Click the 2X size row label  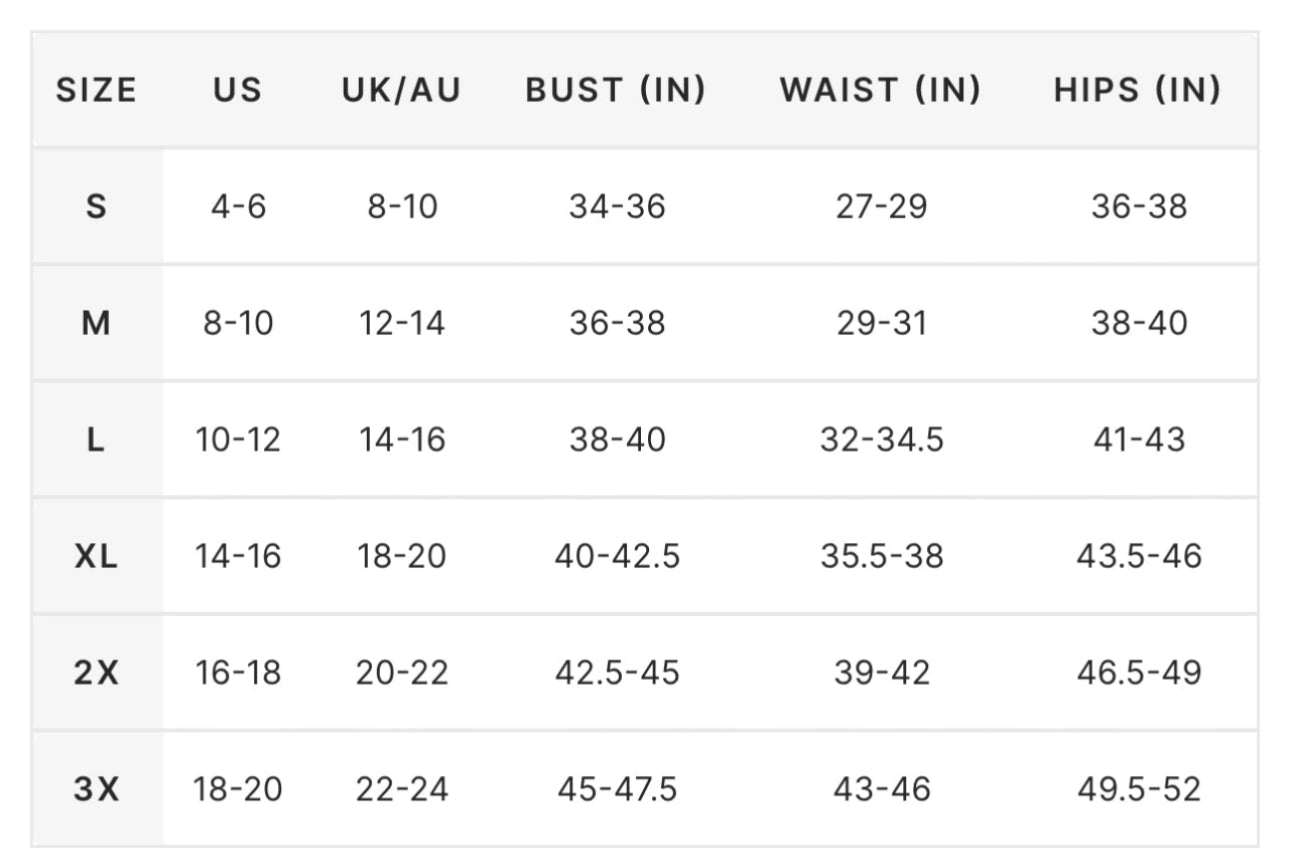[x=96, y=672]
